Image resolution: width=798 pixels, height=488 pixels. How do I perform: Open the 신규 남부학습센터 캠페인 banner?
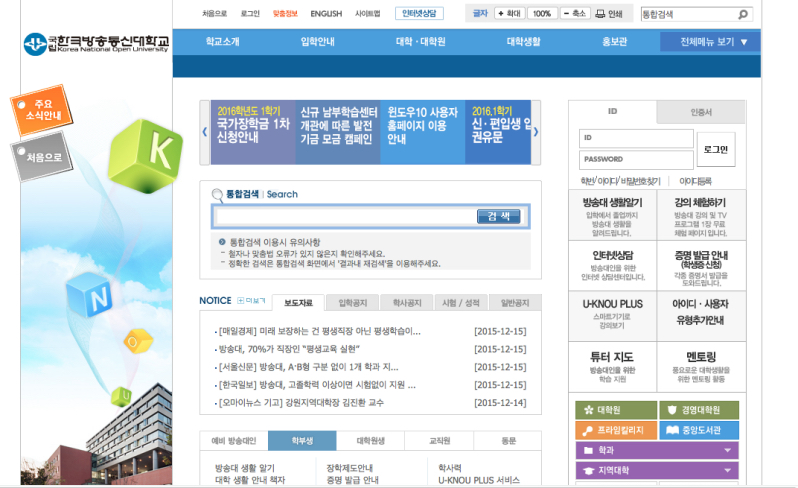pos(338,132)
